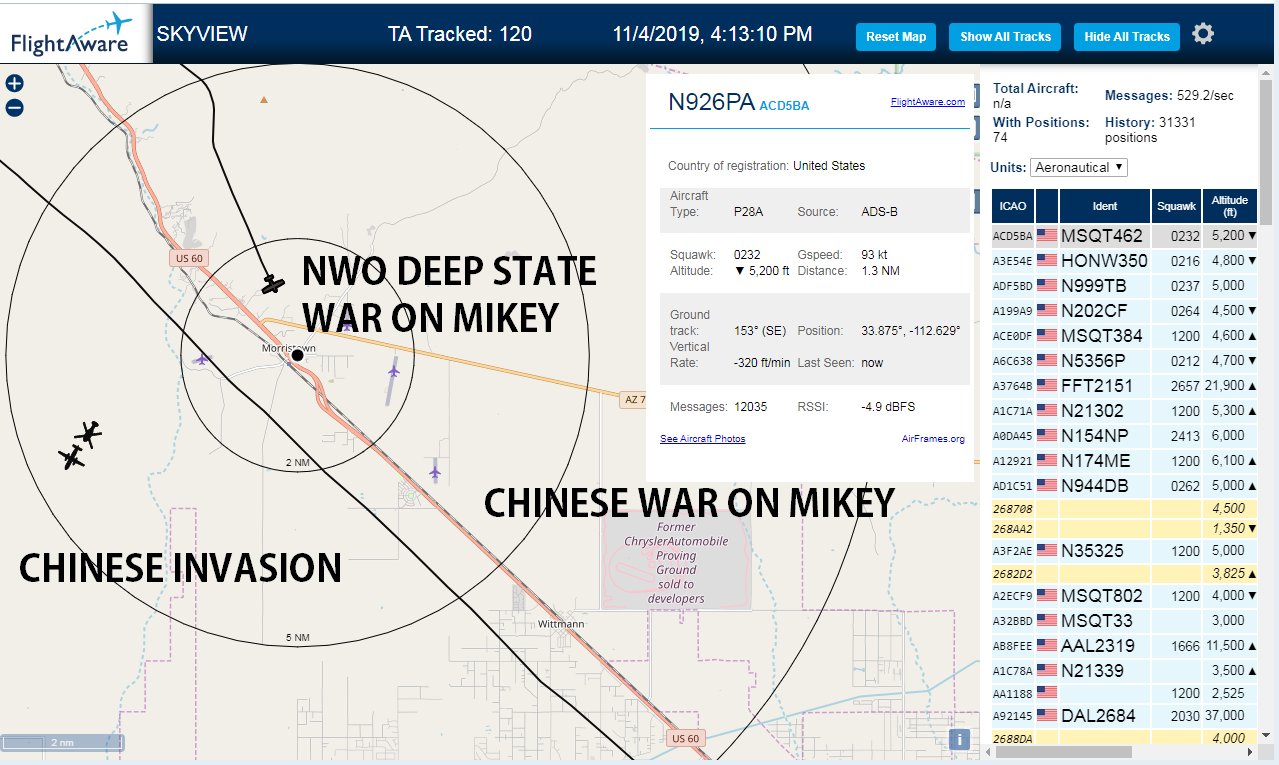1279x765 pixels.
Task: Click US flag in AA1188 row
Action: click(x=1047, y=692)
